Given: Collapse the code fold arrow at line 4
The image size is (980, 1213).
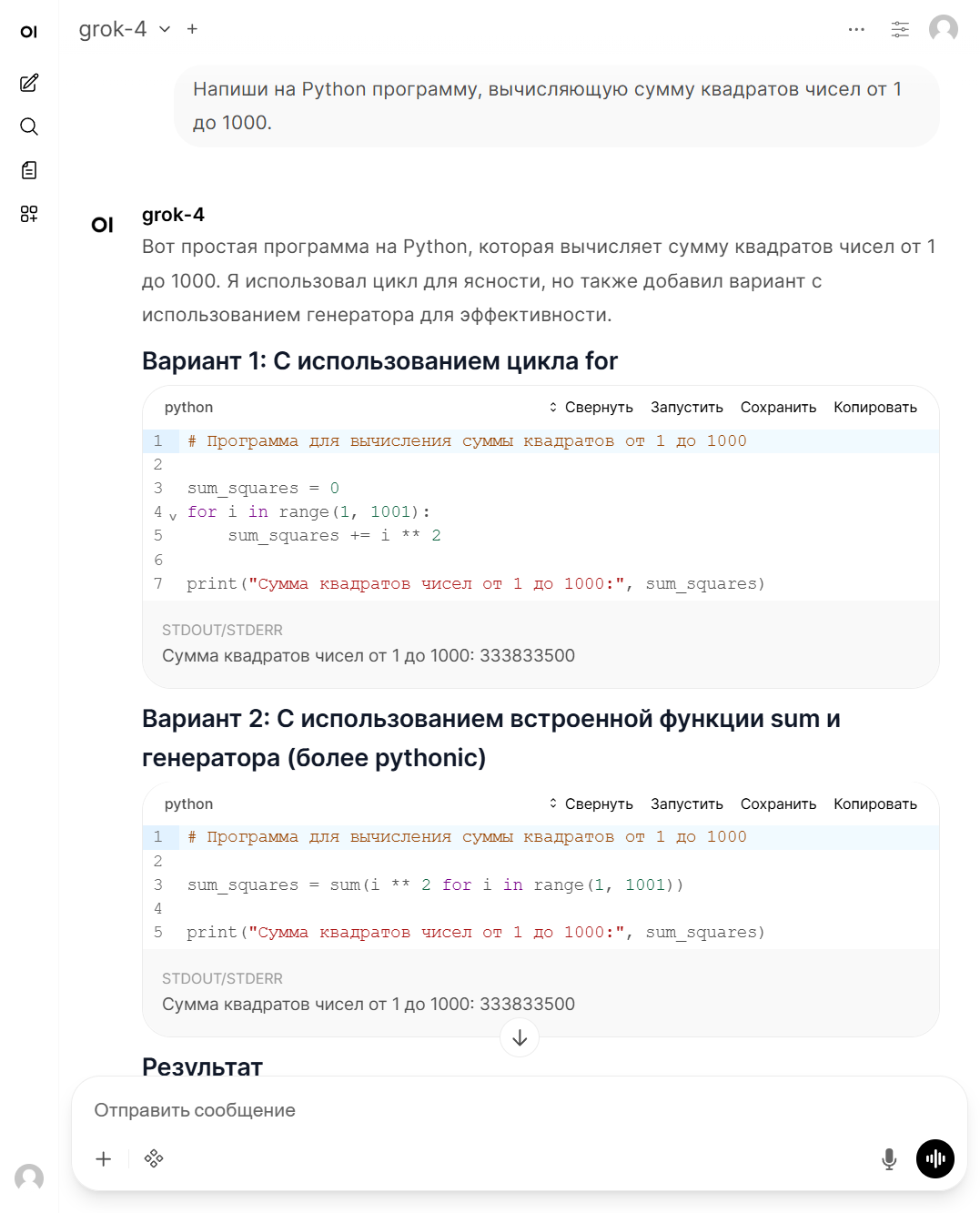Looking at the screenshot, I should tap(173, 515).
